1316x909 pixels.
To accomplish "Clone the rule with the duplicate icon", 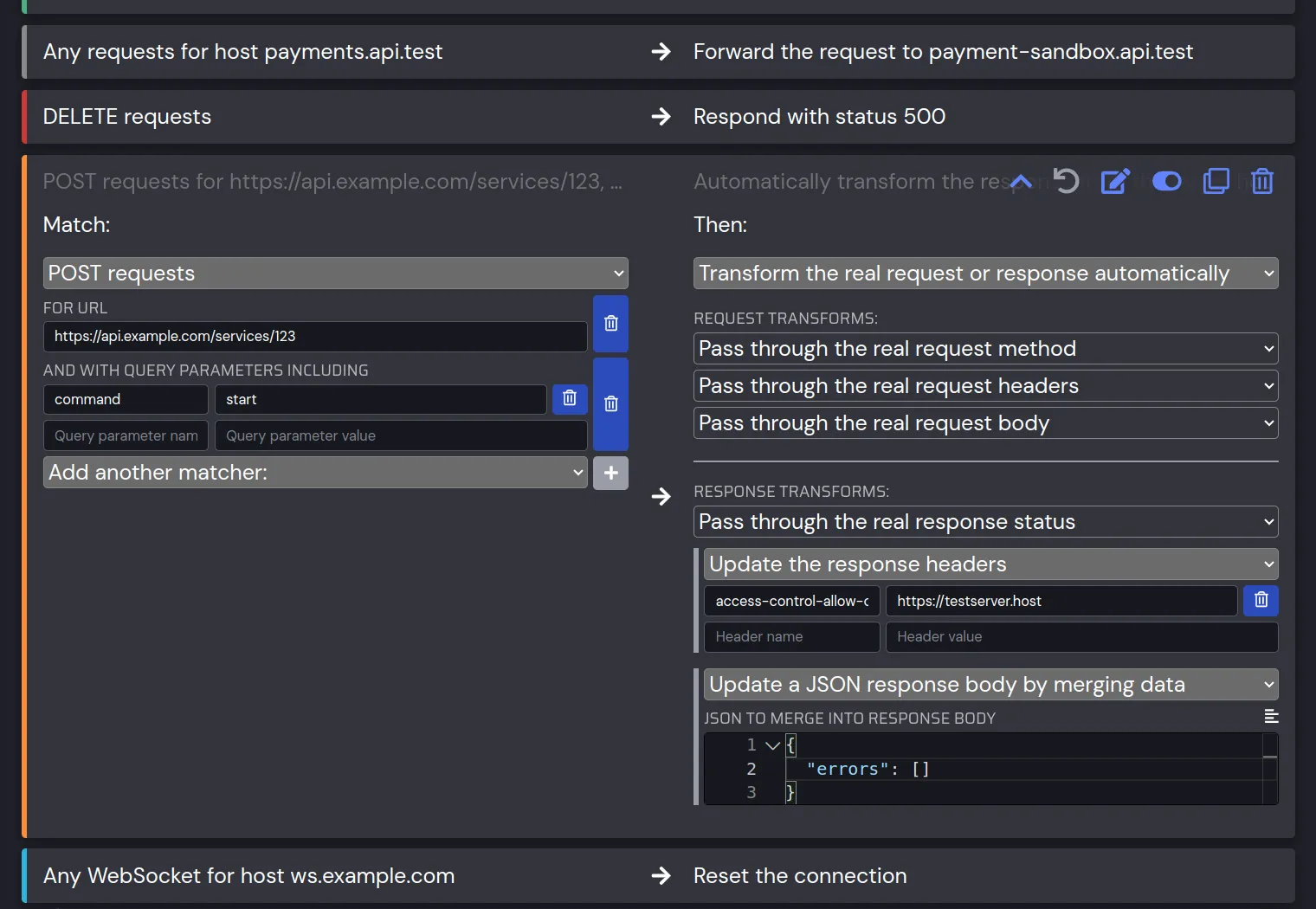I will point(1216,182).
